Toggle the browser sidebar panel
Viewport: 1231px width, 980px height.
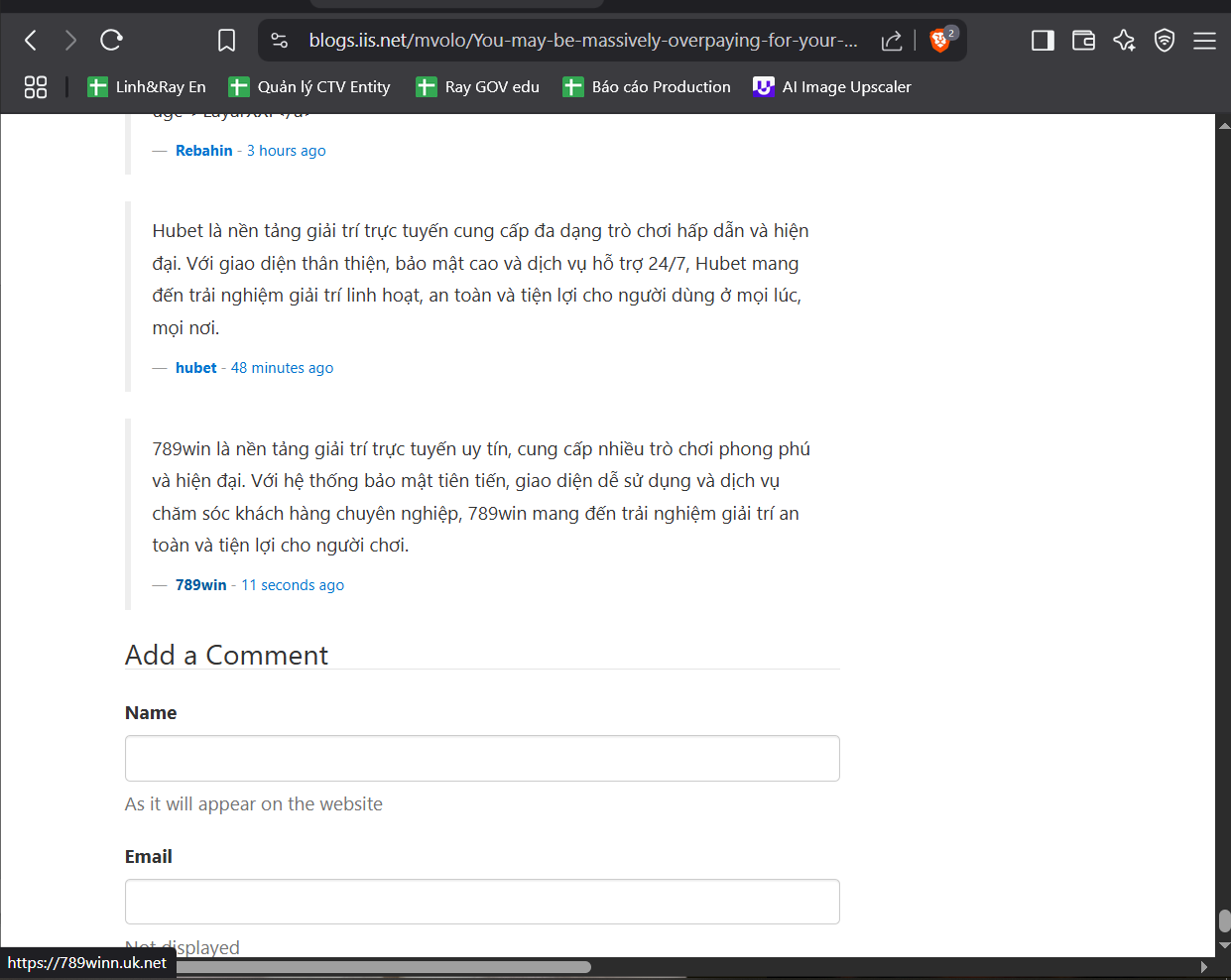click(1043, 41)
